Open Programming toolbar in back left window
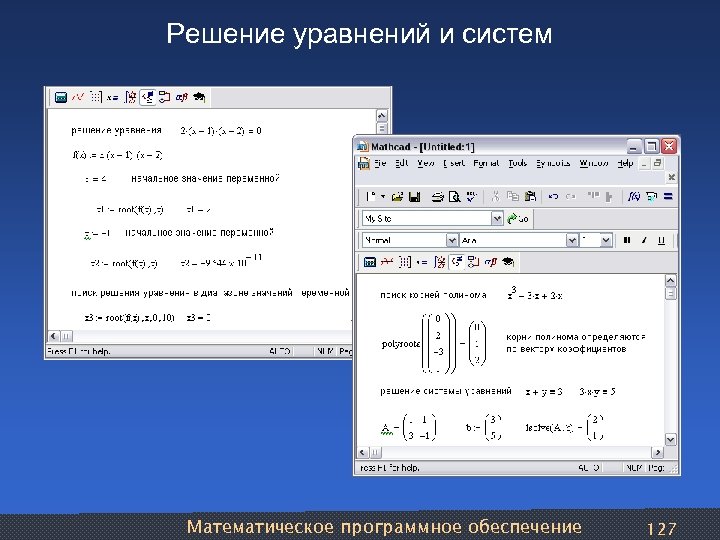 click(164, 97)
